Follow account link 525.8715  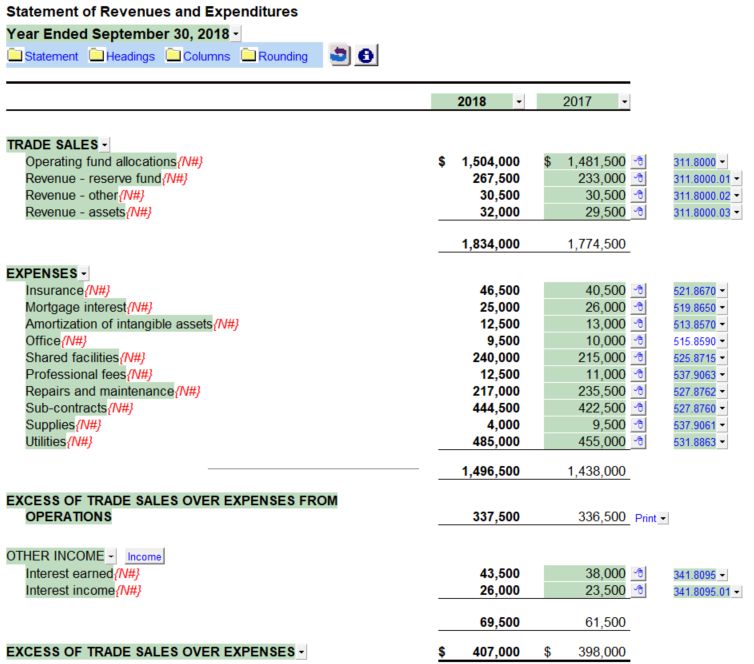694,358
